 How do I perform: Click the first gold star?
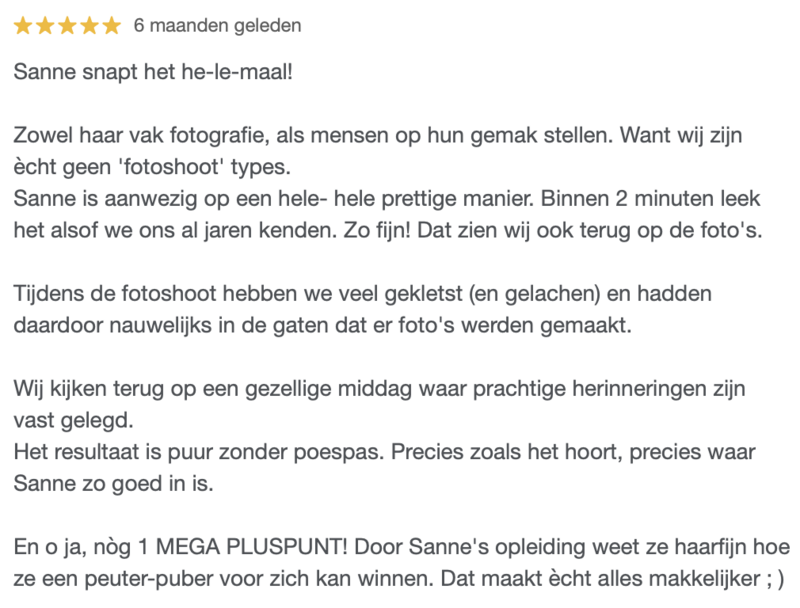(24, 26)
